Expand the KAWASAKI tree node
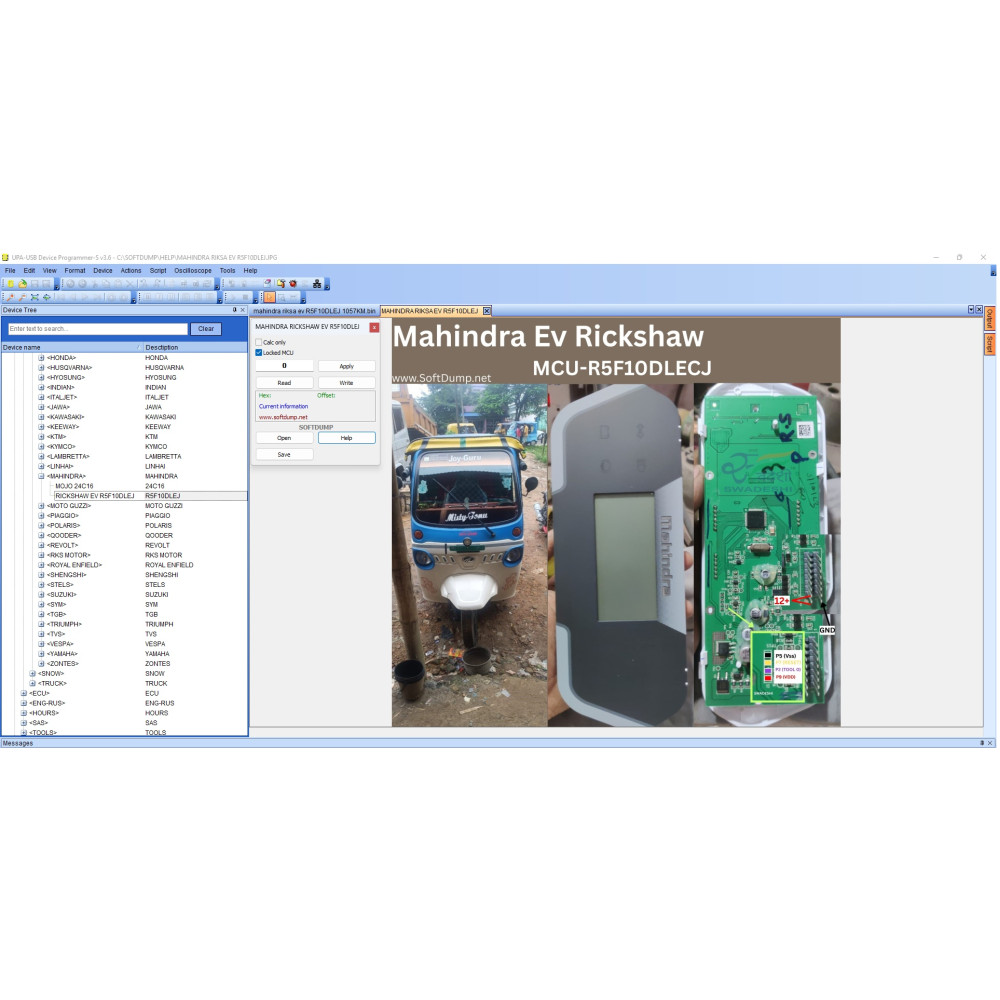Viewport: 1000px width, 1000px height. point(41,417)
